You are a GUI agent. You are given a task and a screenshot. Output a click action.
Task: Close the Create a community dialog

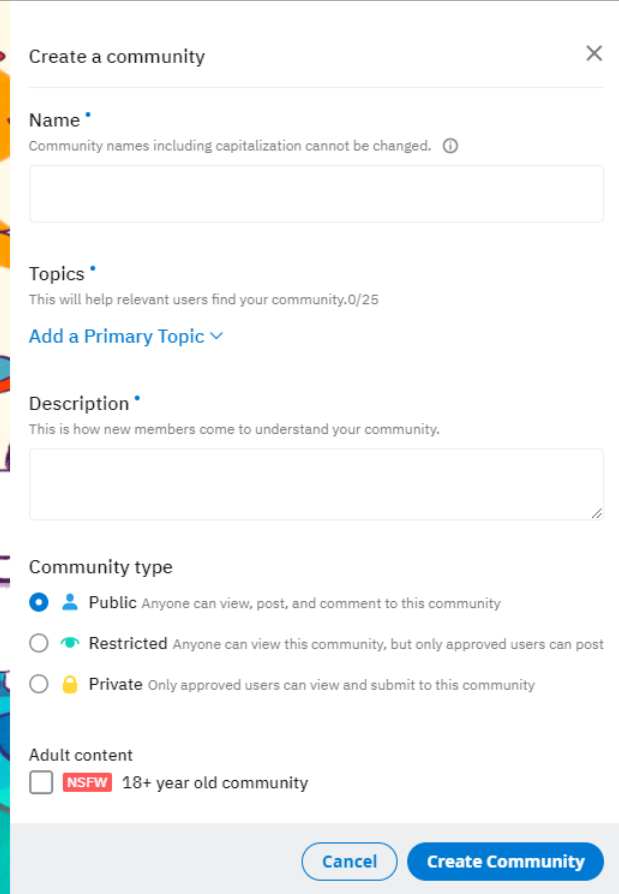[x=594, y=54]
